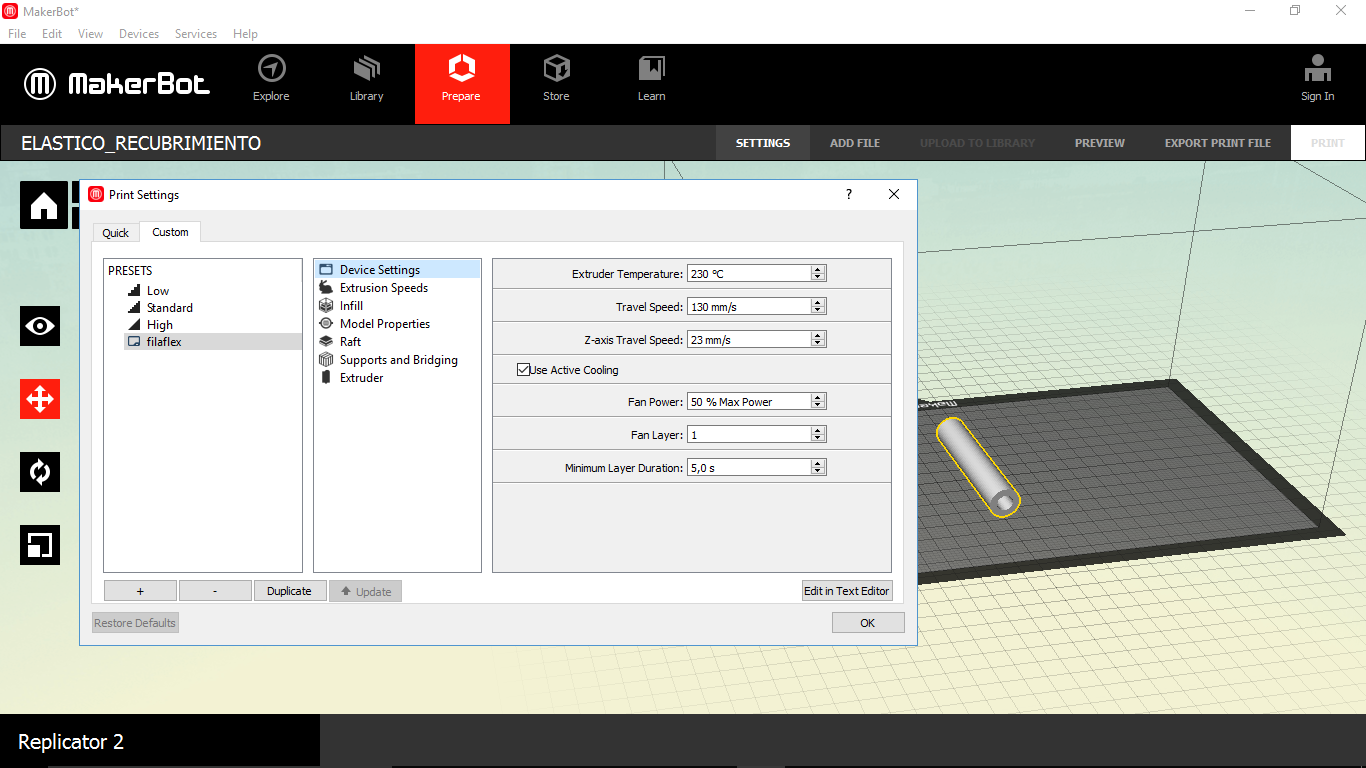The width and height of the screenshot is (1366, 768).
Task: Select the High preset
Action: pyautogui.click(x=160, y=325)
